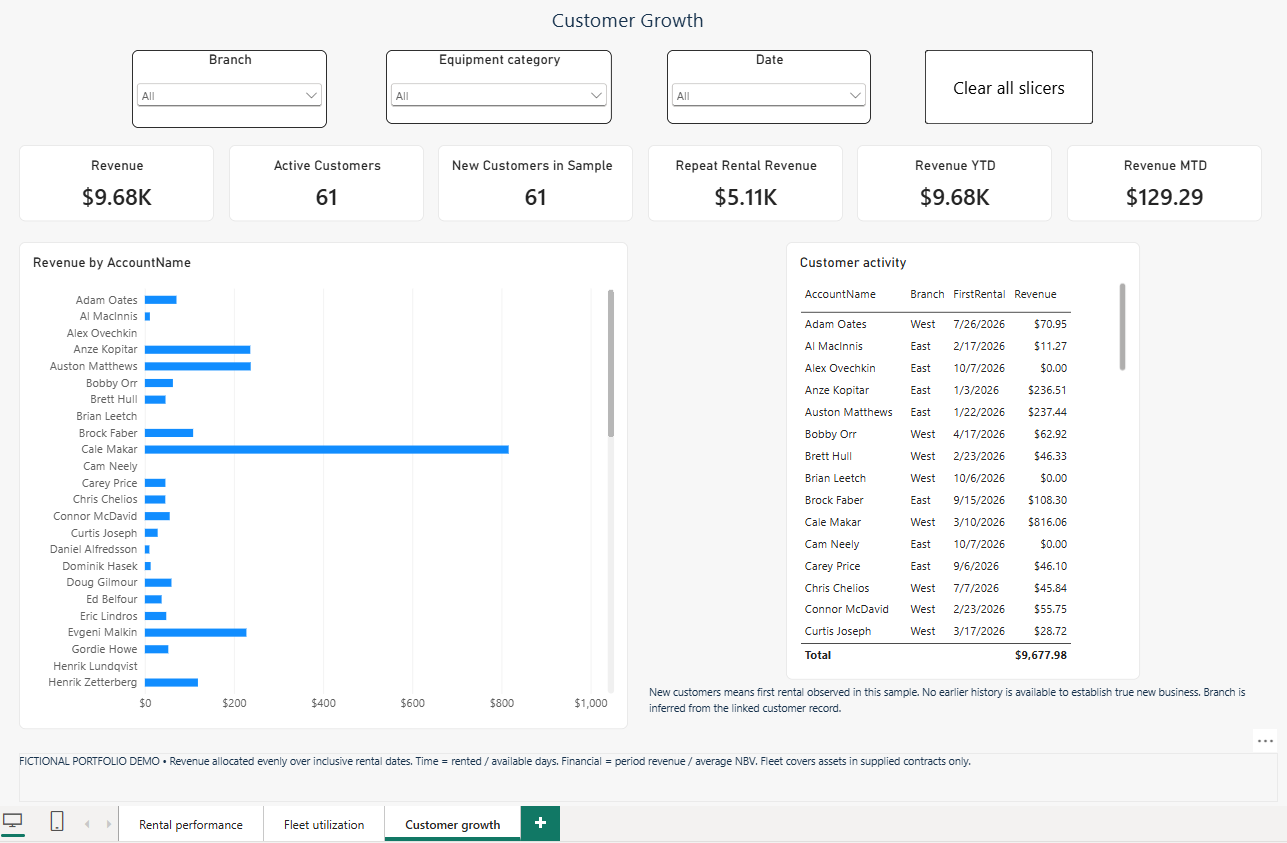
Task: Click '3/10/2026' FirstRental date
Action: click(x=979, y=522)
